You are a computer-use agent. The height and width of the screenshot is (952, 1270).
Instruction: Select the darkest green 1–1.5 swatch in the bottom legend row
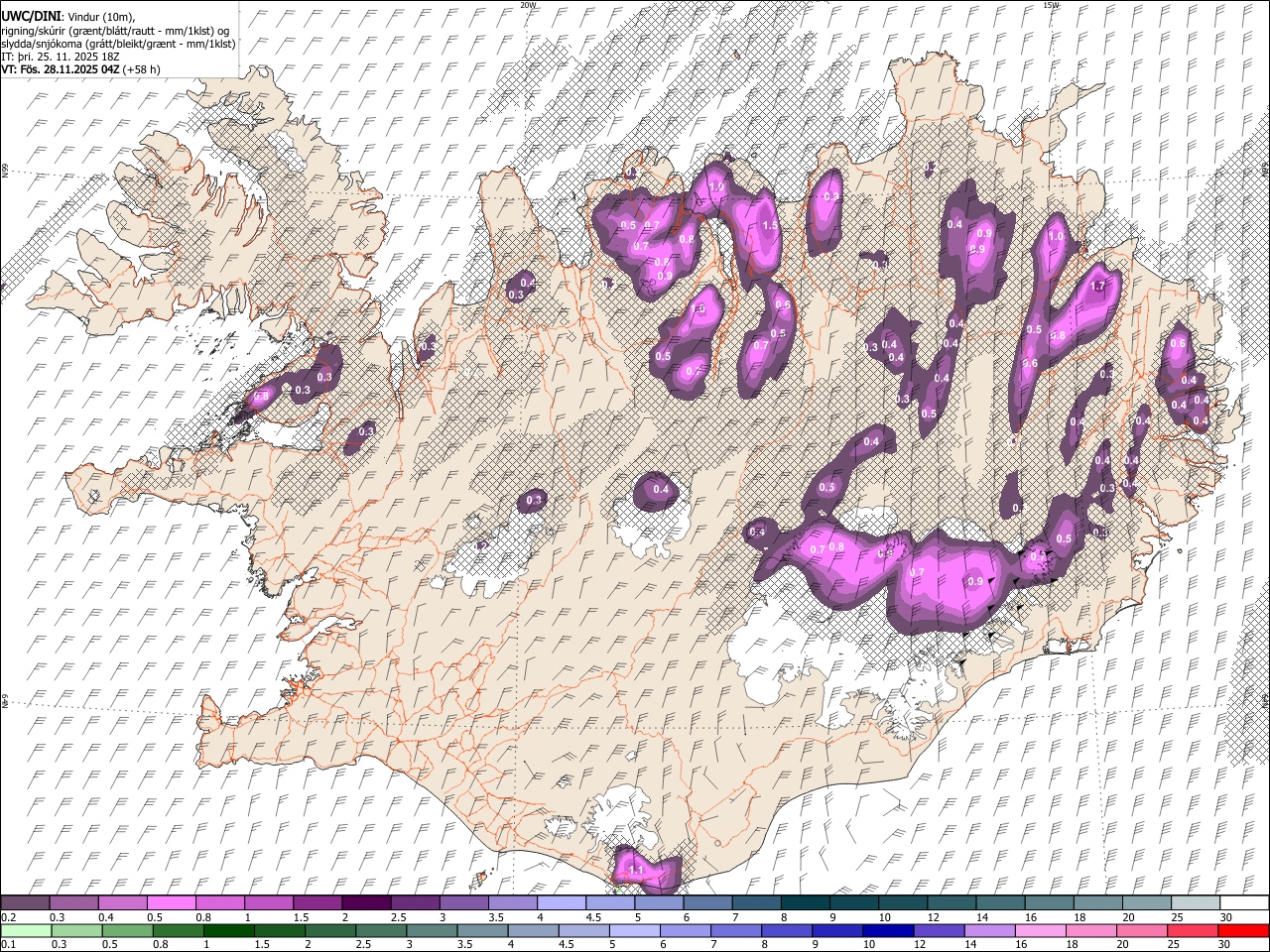(229, 930)
